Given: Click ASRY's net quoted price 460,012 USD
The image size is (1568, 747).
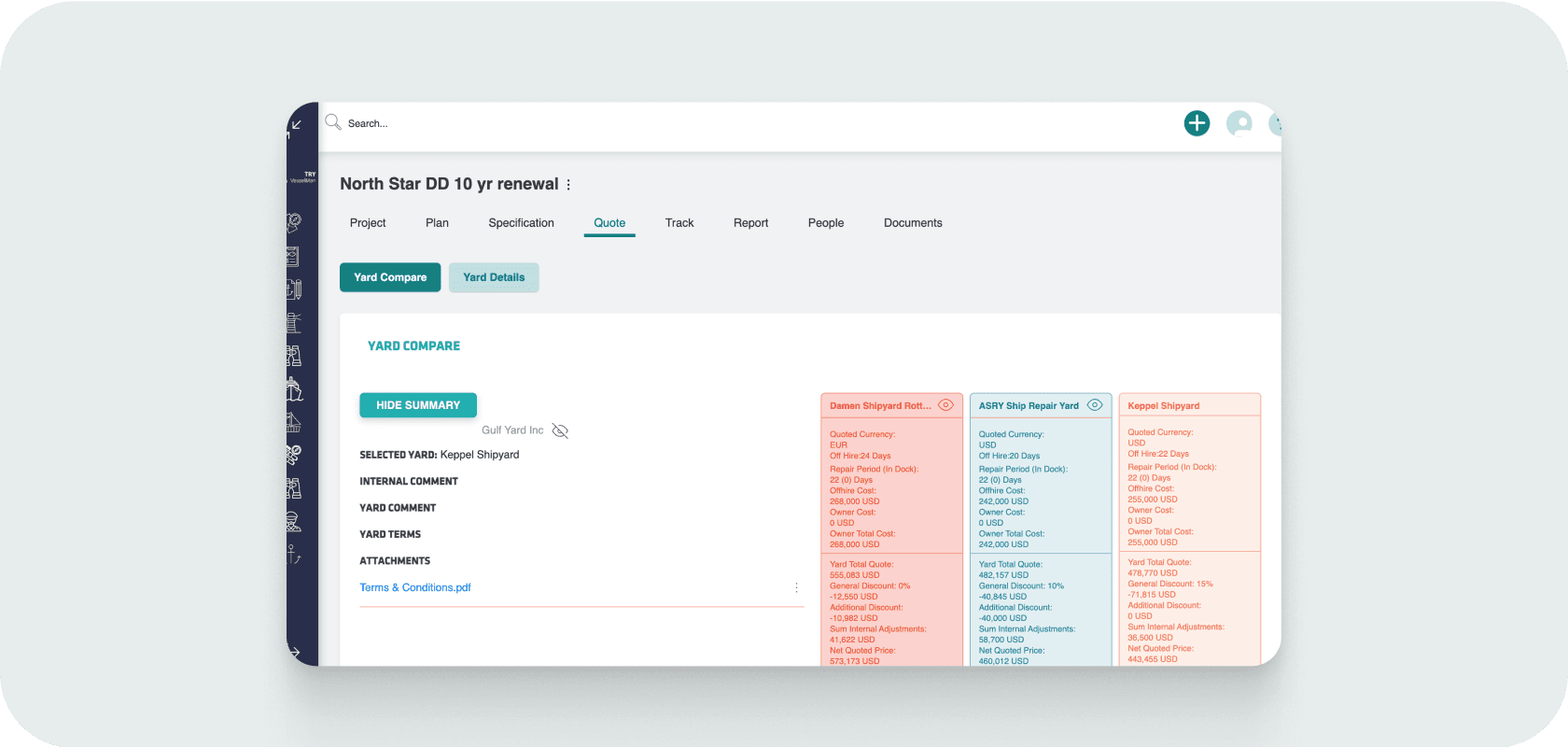Looking at the screenshot, I should pos(1003,661).
